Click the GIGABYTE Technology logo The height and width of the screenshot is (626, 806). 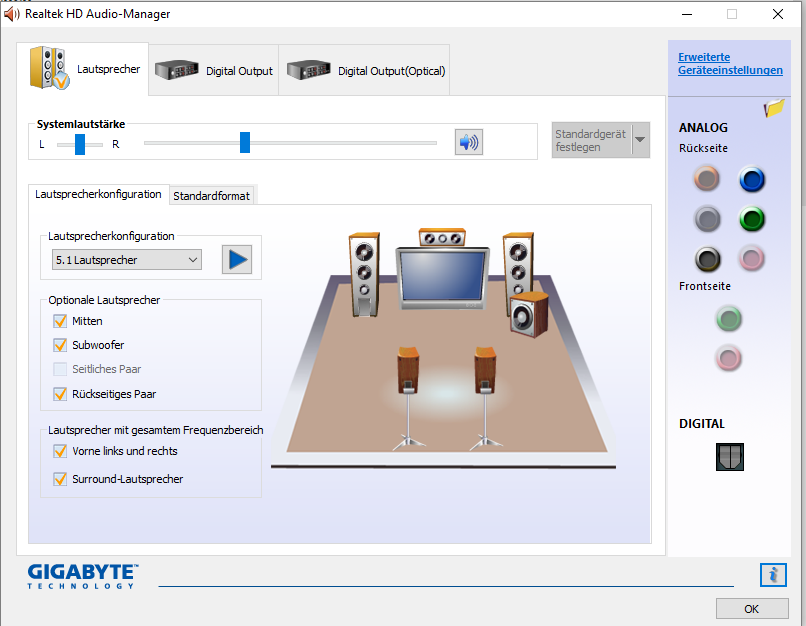pyautogui.click(x=83, y=576)
